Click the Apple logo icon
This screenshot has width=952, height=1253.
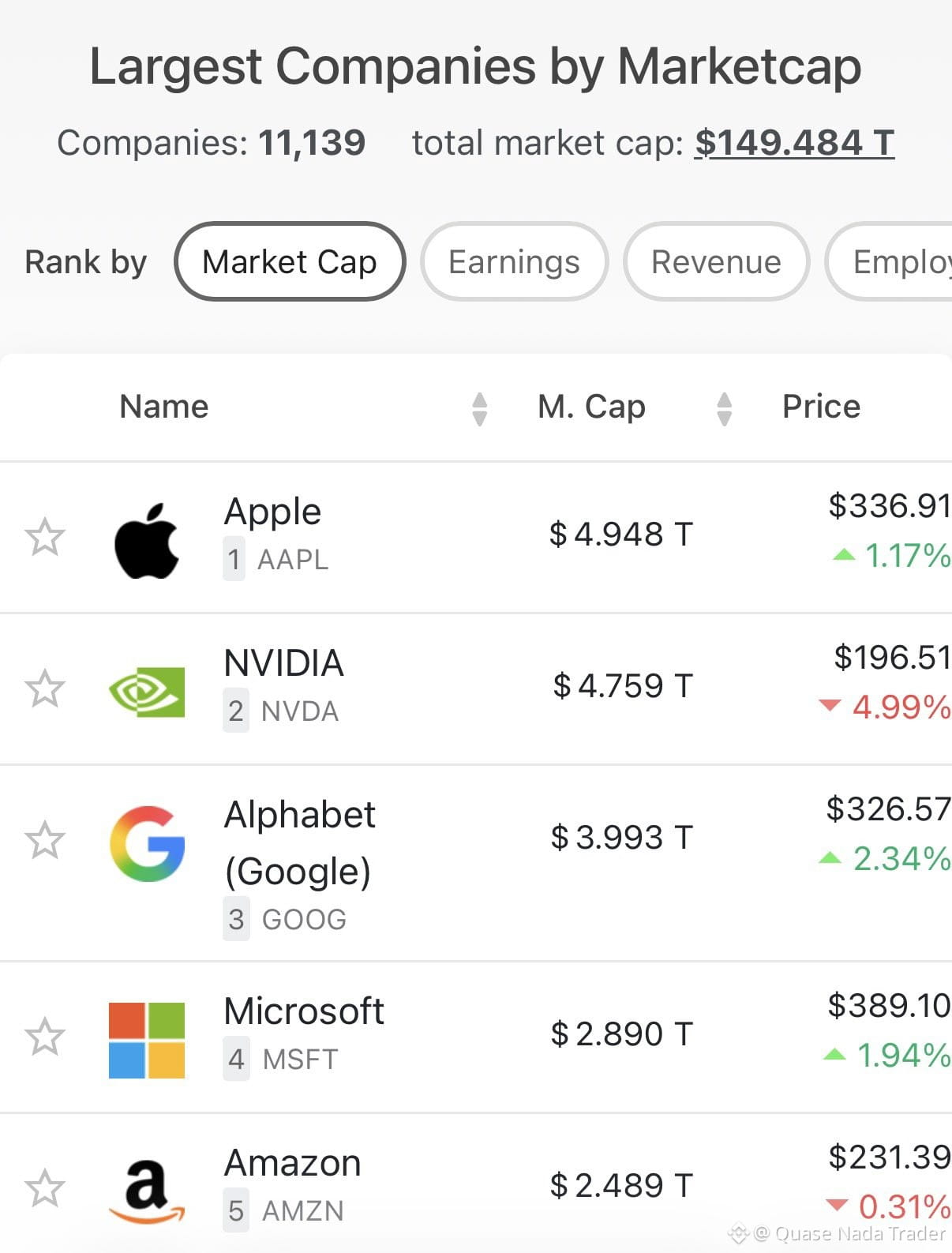[147, 540]
